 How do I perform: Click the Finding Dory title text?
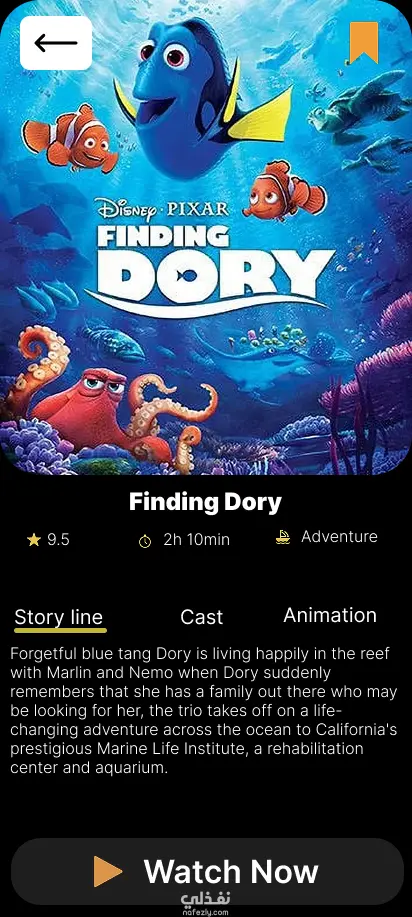click(x=205, y=502)
